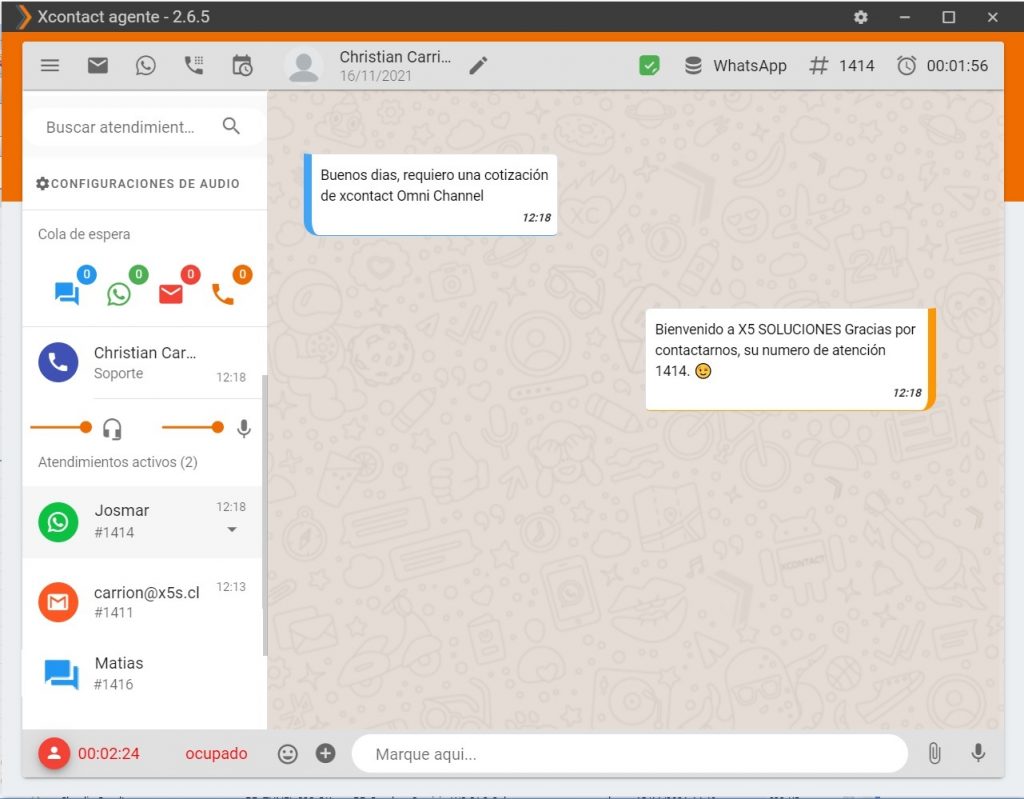This screenshot has width=1024, height=799.
Task: Adjust the headphone volume slider
Action: [x=61, y=427]
